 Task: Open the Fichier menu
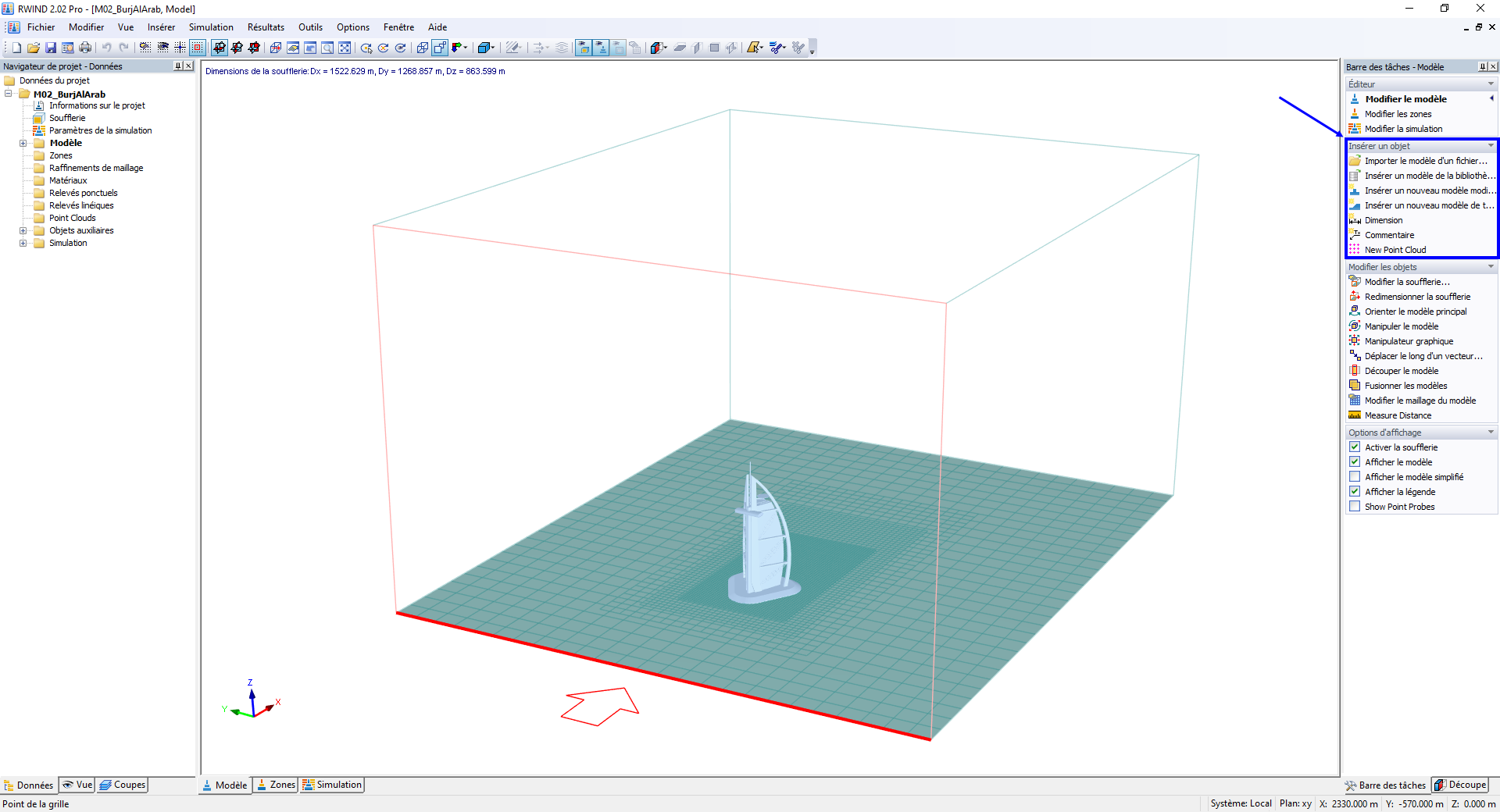(x=41, y=27)
